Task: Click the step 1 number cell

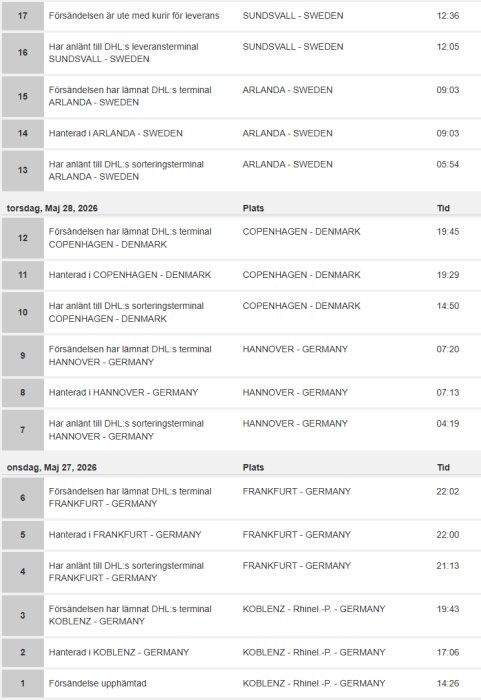Action: [23, 683]
